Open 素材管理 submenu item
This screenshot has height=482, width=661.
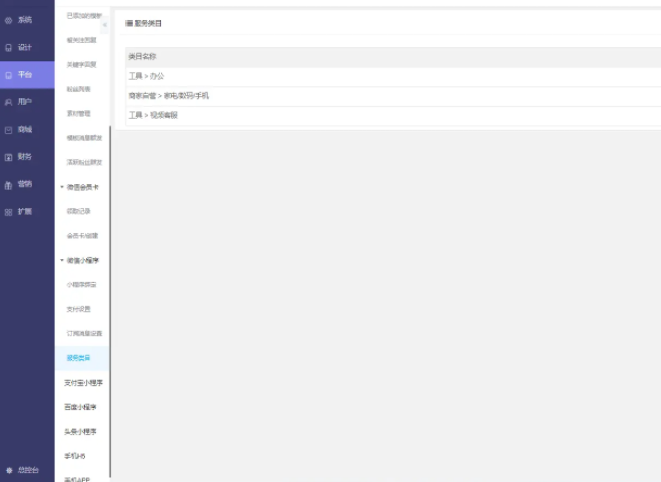pyautogui.click(x=78, y=113)
